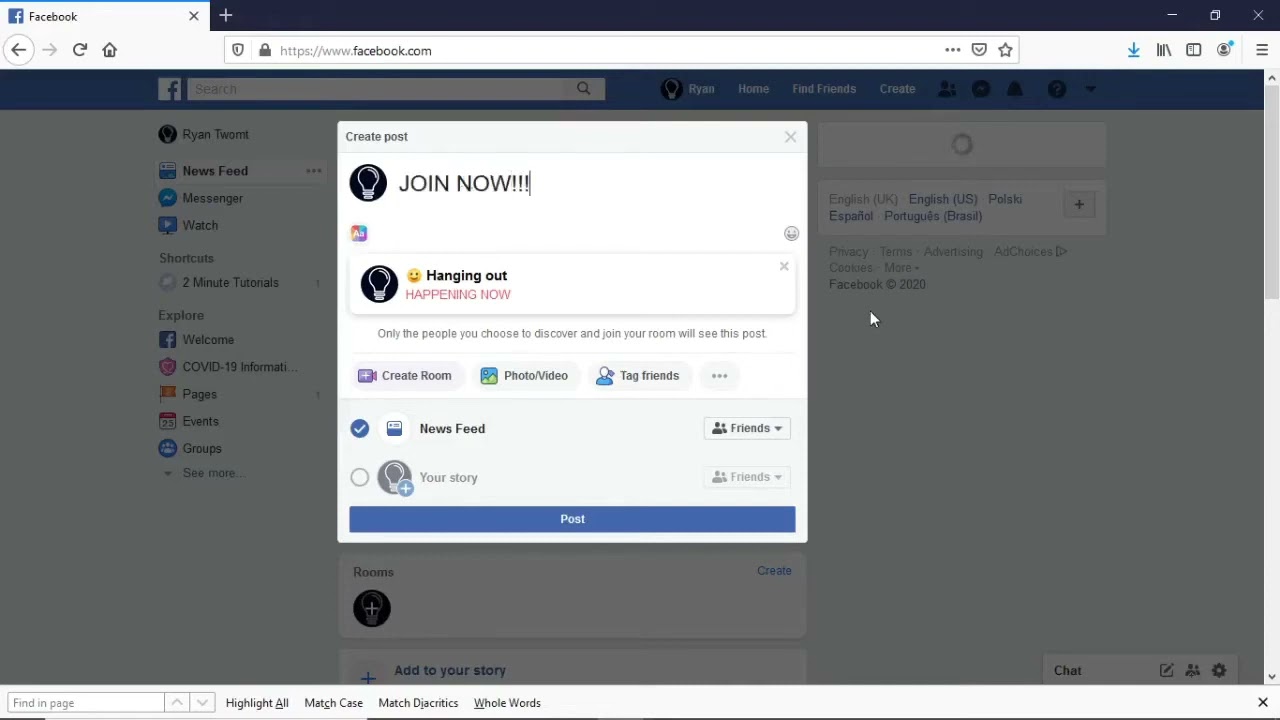Toggle Whole Words in find bar
The image size is (1280, 720).
point(507,703)
